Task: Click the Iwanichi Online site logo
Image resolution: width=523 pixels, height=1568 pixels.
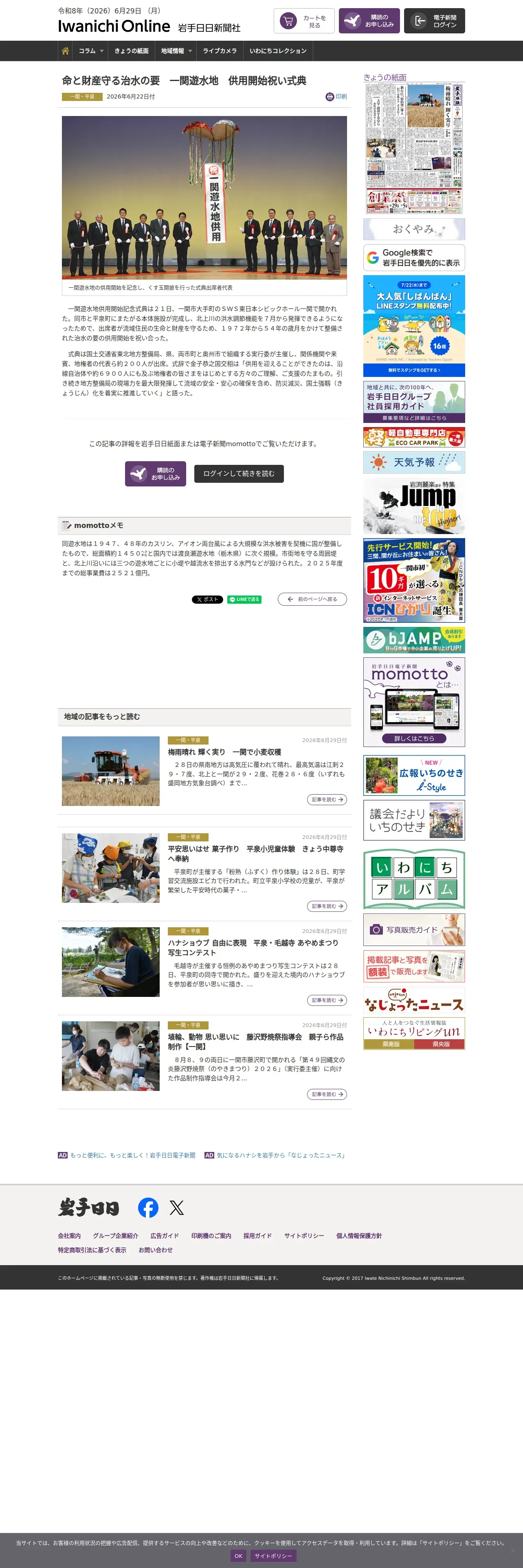Action: click(x=114, y=26)
